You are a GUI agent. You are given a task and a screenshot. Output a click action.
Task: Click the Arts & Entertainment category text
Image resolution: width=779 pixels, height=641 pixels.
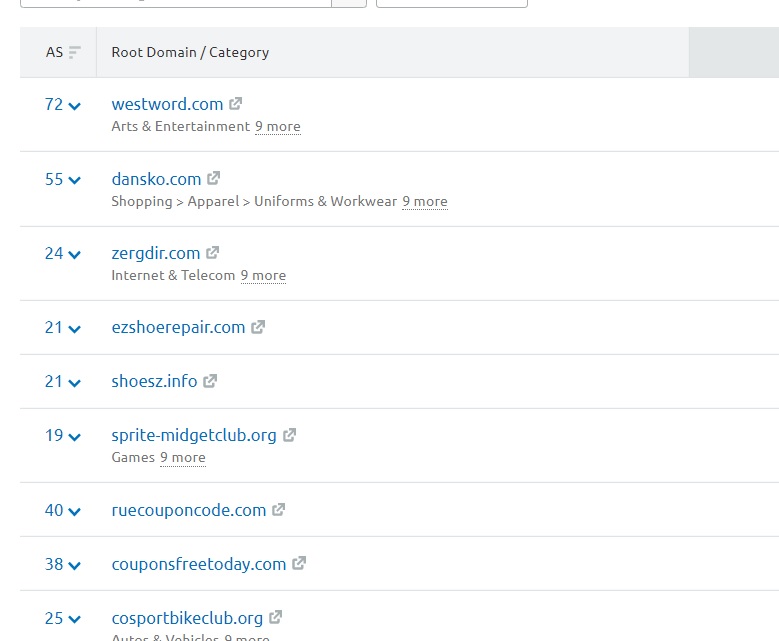point(181,126)
